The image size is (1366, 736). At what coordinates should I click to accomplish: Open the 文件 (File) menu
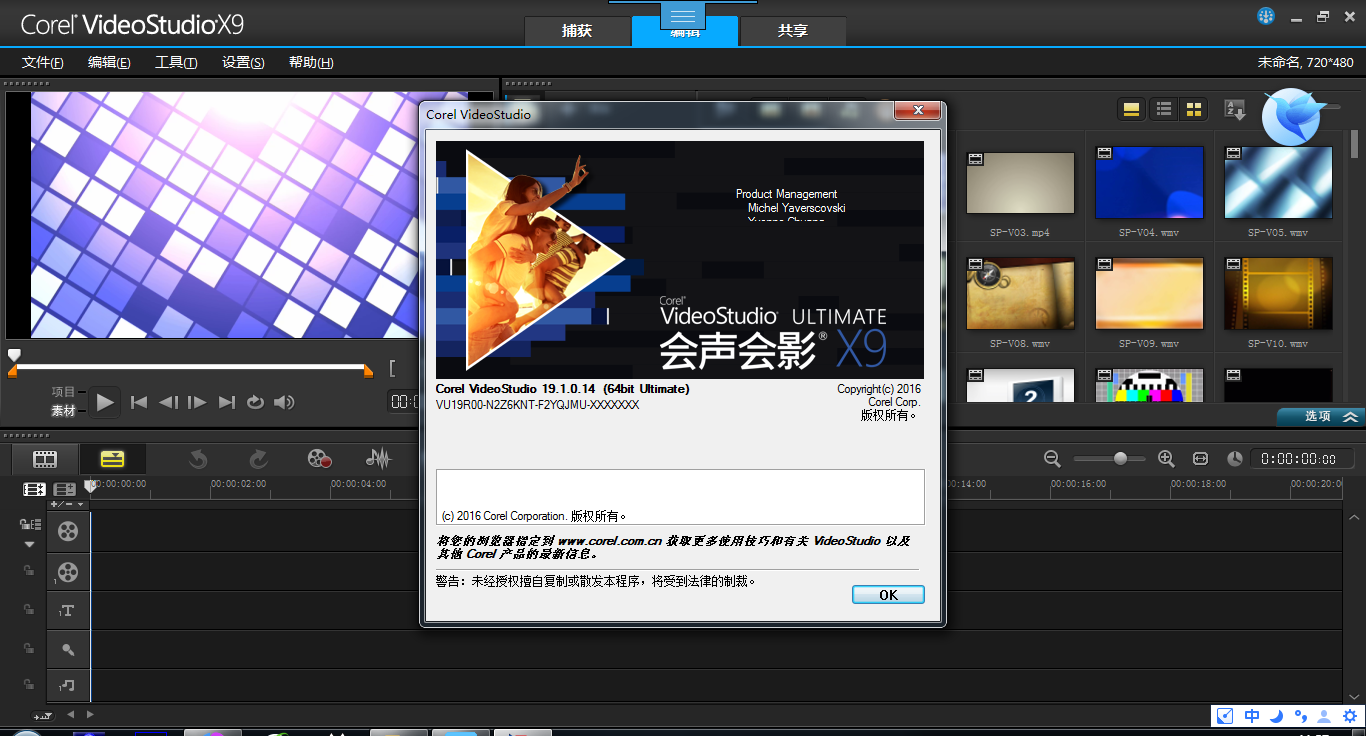pyautogui.click(x=43, y=62)
